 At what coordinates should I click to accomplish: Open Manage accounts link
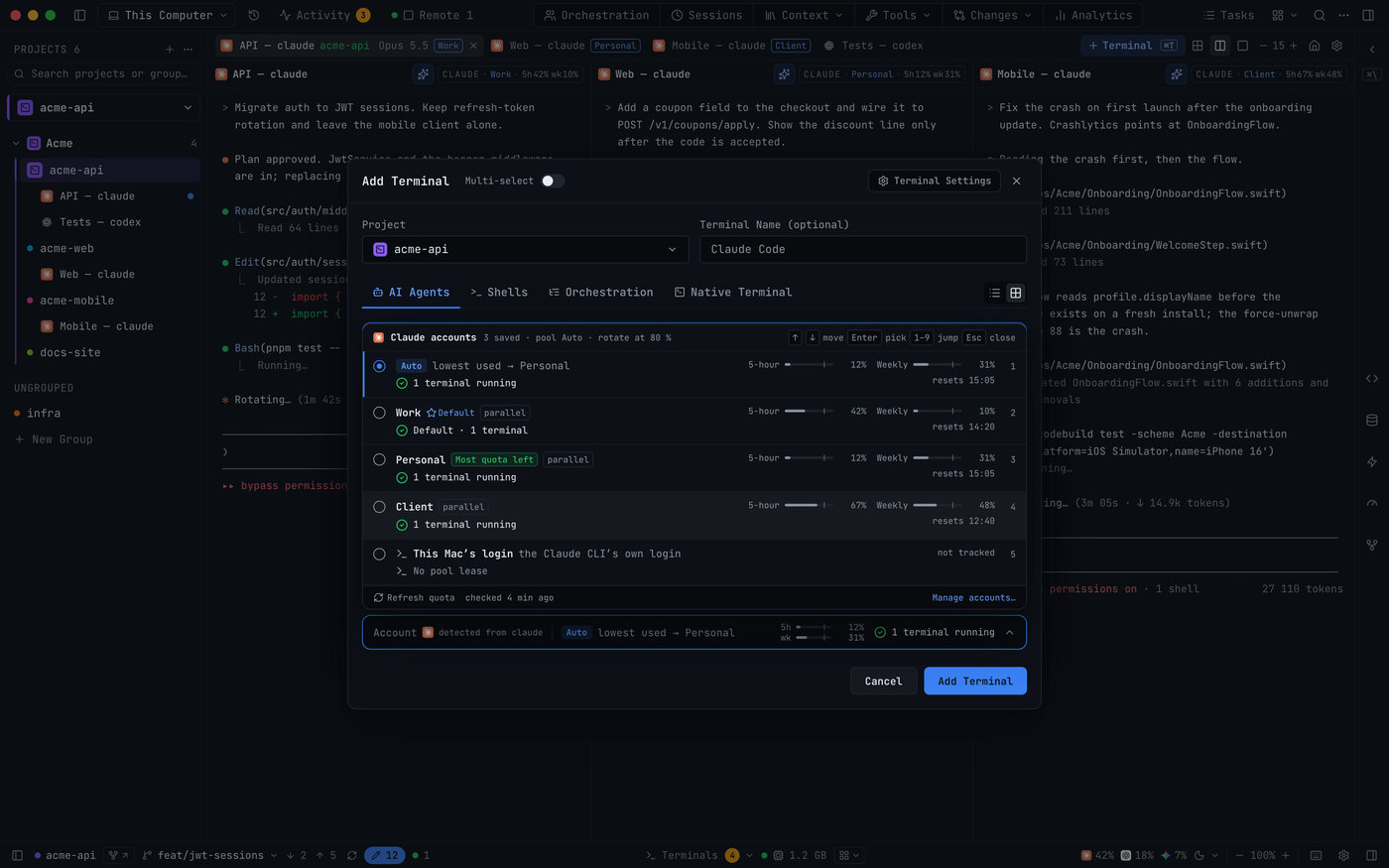[973, 597]
